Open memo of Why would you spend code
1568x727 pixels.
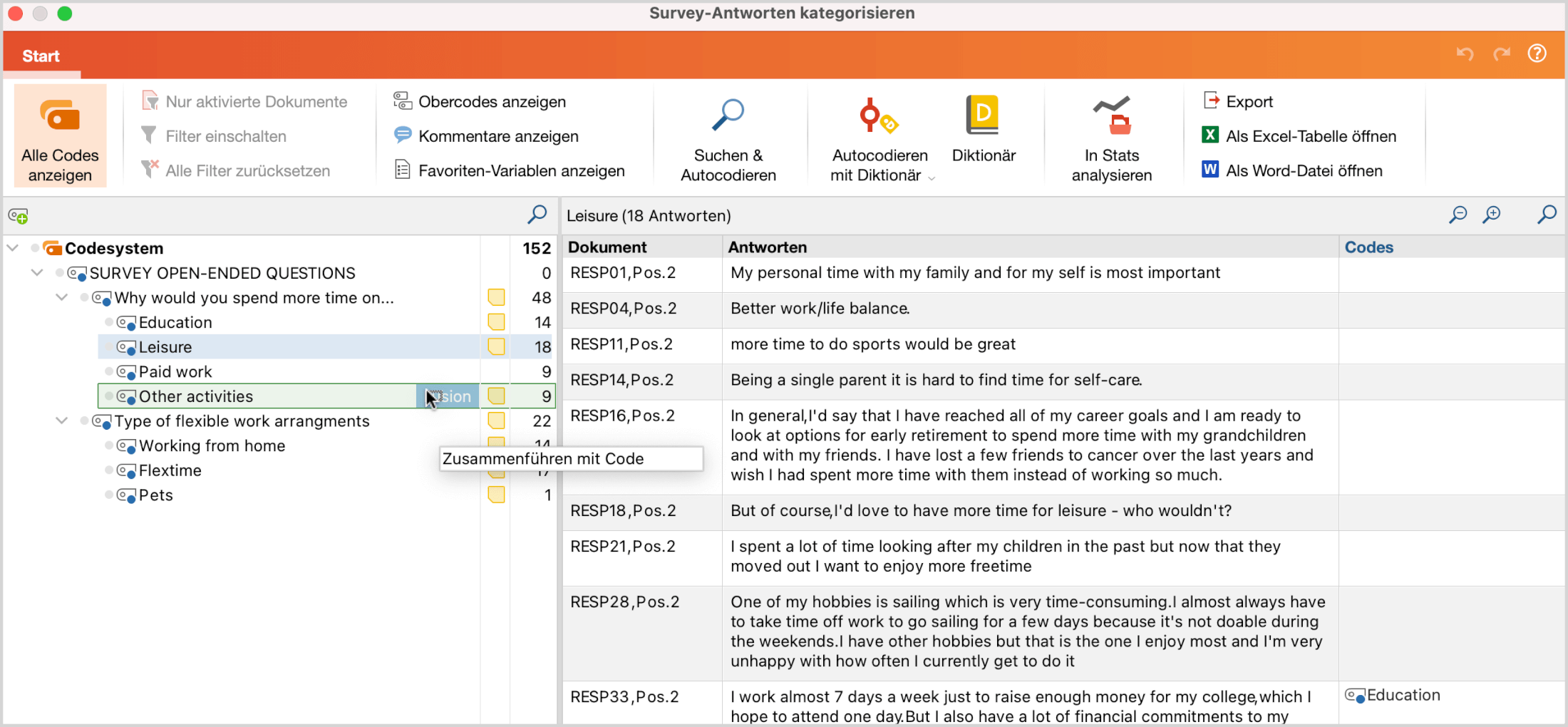[496, 297]
